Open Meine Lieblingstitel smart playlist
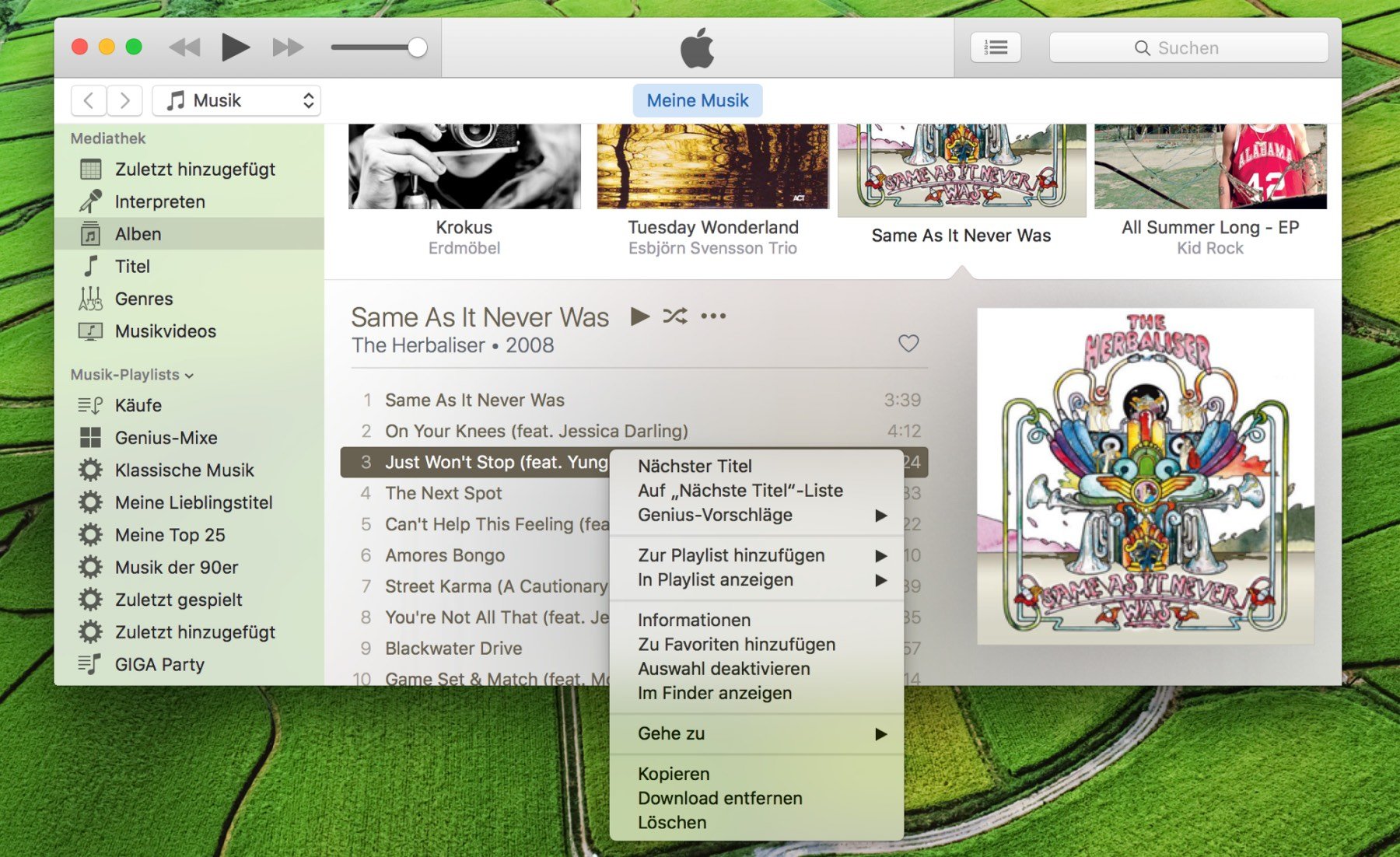 [189, 502]
